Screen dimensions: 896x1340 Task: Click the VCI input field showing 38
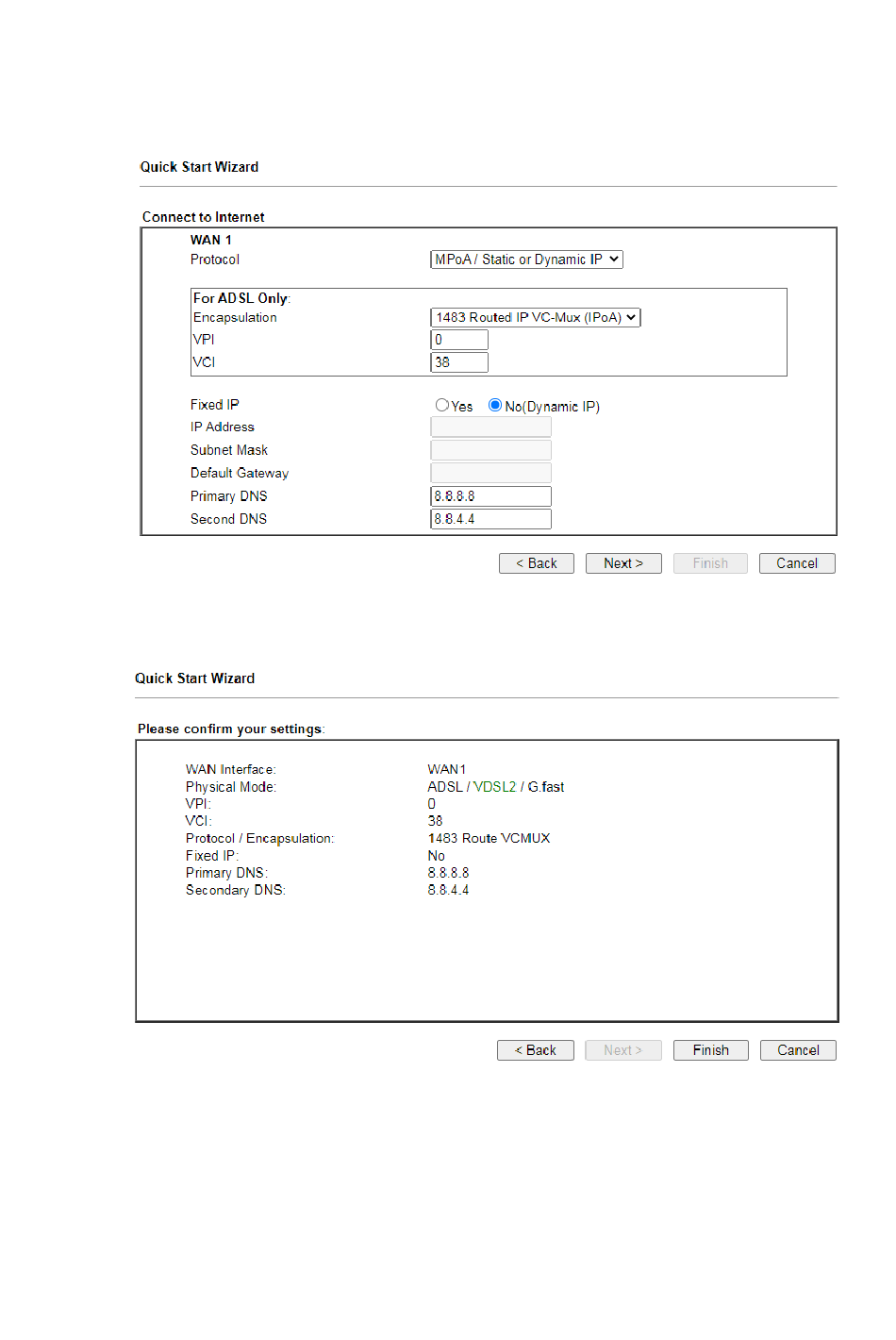459,362
